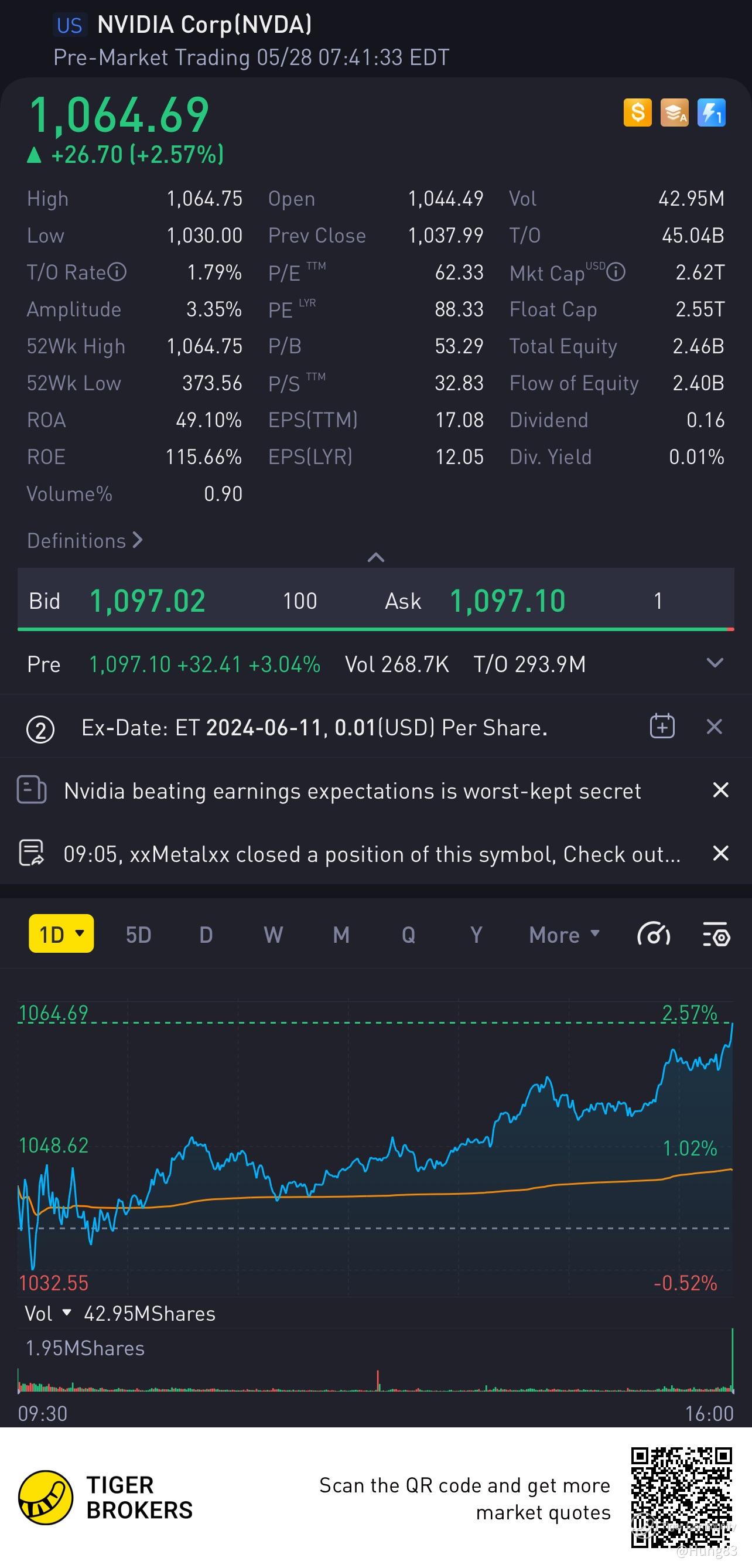Open chart display settings icon
Image resolution: width=752 pixels, height=1568 pixels.
pyautogui.click(x=716, y=935)
